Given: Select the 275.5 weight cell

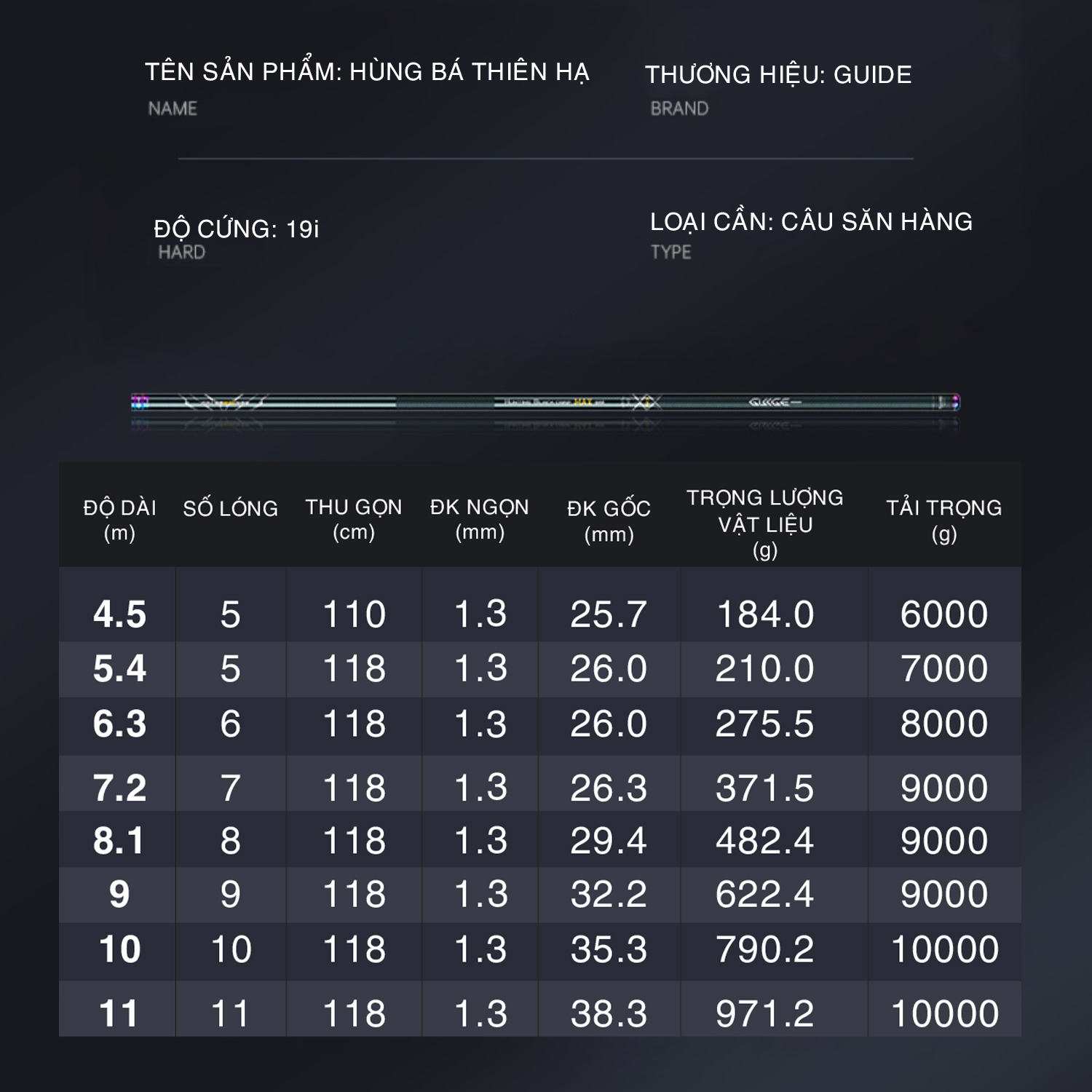Looking at the screenshot, I should tap(764, 724).
